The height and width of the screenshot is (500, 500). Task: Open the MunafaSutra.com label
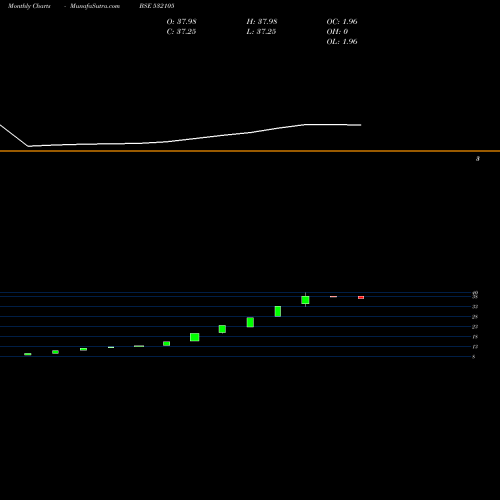pos(95,6)
